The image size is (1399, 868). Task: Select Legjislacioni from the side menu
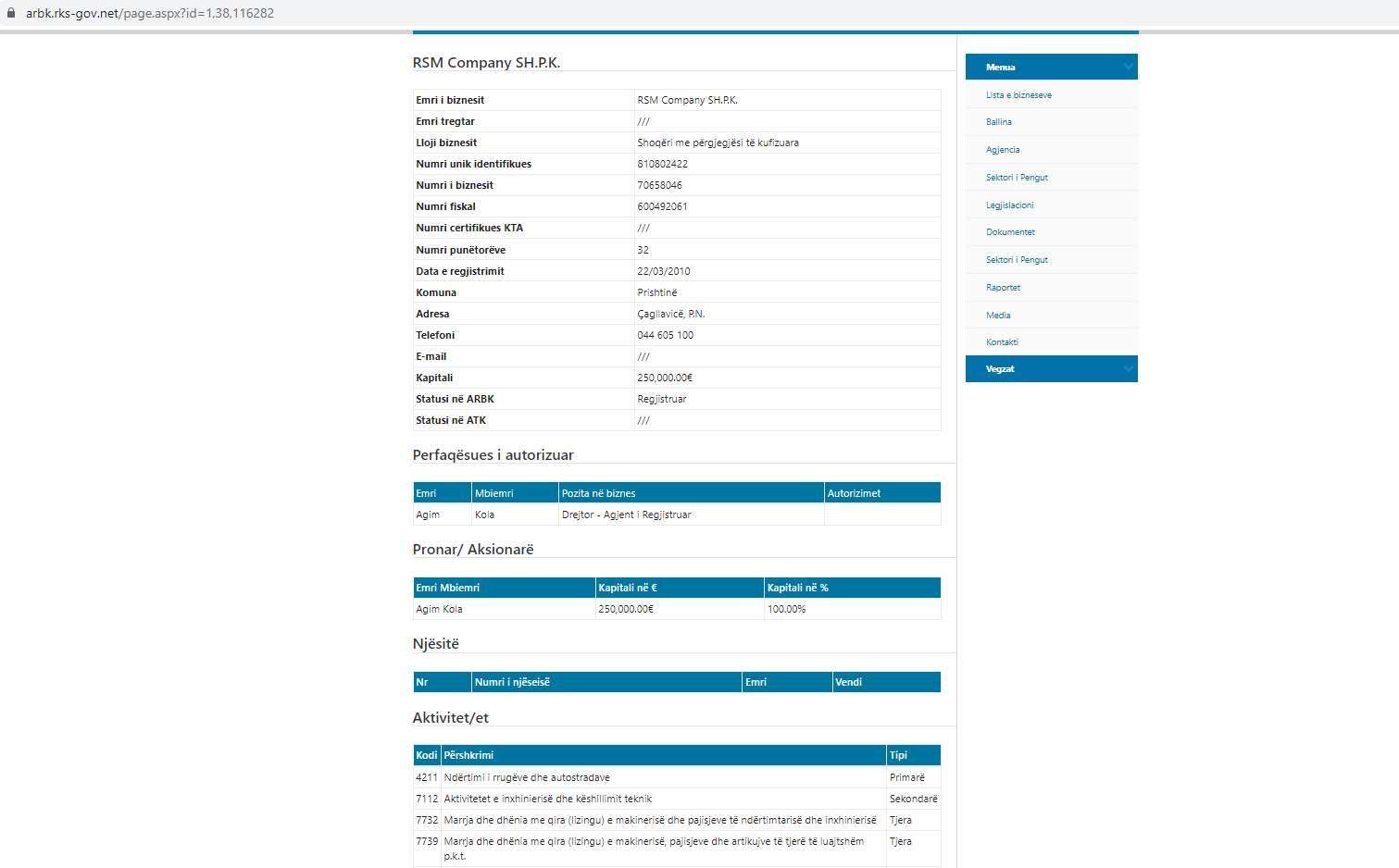coord(1009,205)
